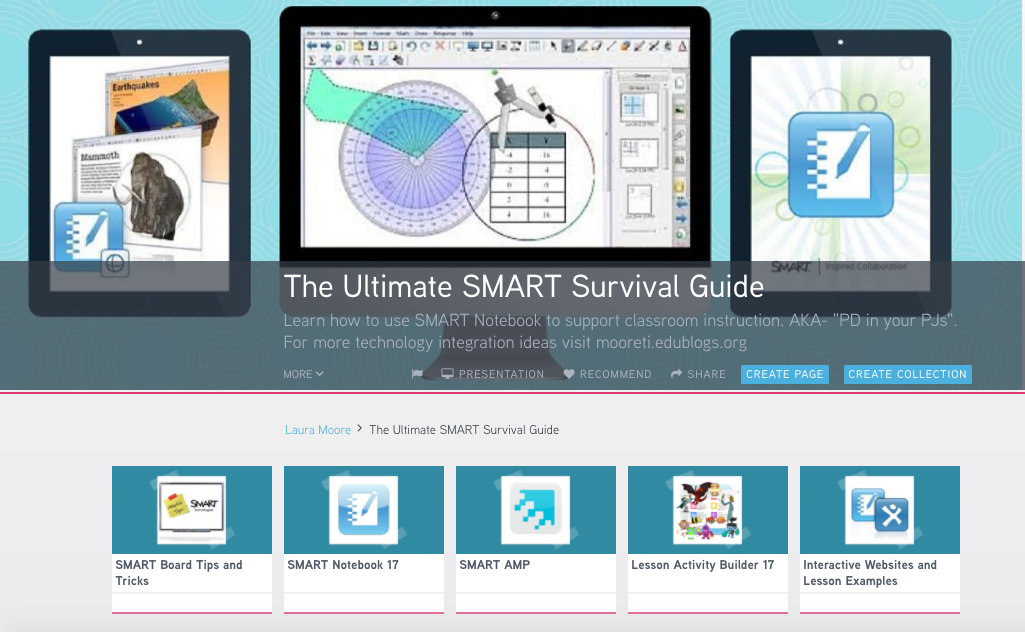Open Laura Moore's profile link in breadcrumb
The width and height of the screenshot is (1025, 632).
pos(318,429)
